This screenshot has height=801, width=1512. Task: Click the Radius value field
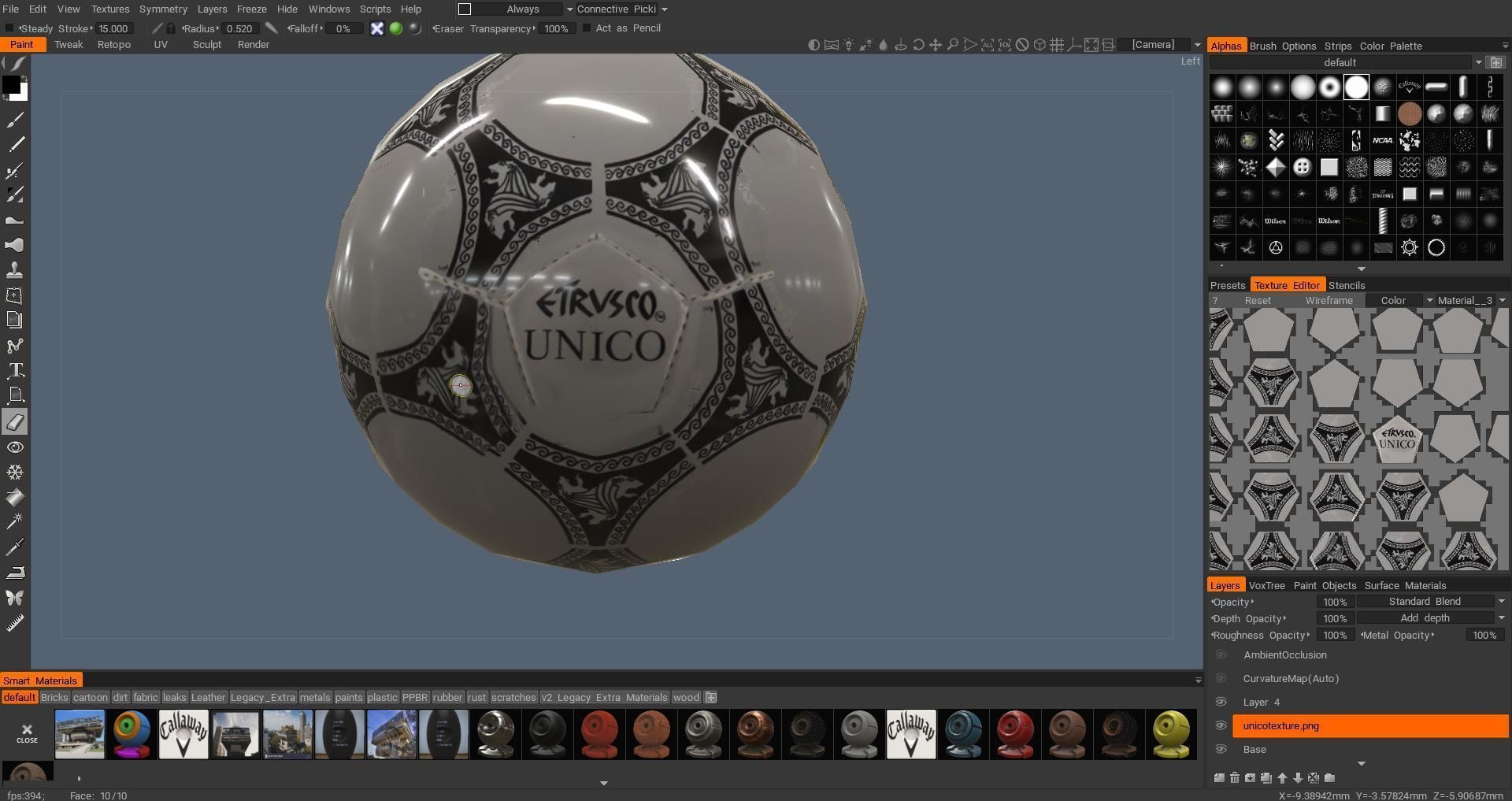pyautogui.click(x=239, y=28)
